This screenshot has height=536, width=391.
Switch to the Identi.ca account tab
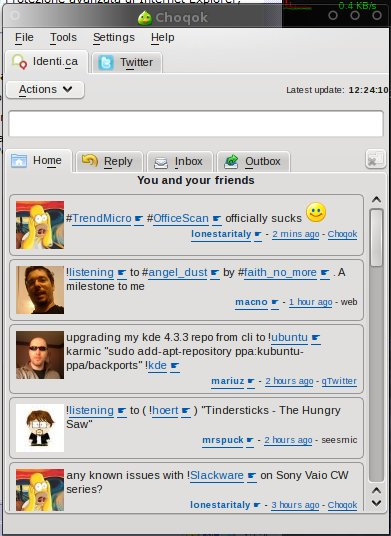click(46, 62)
